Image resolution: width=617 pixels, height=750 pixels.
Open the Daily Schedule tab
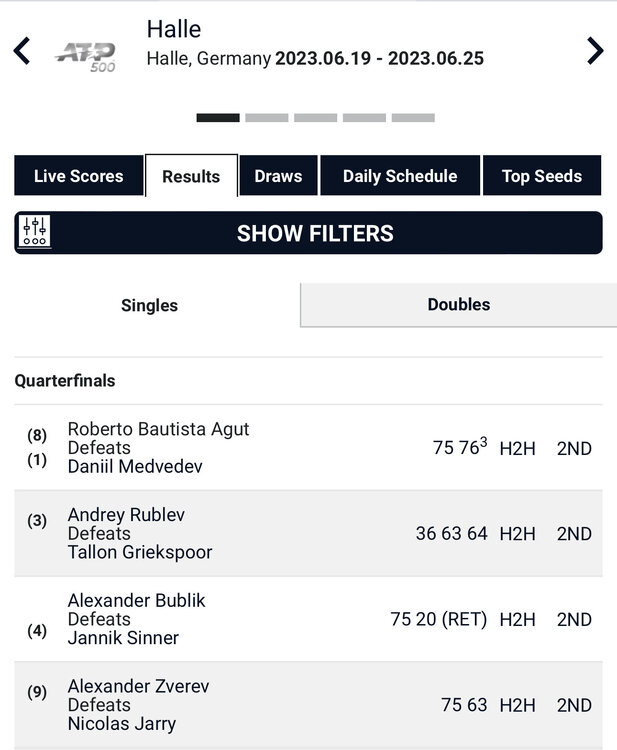pos(400,176)
